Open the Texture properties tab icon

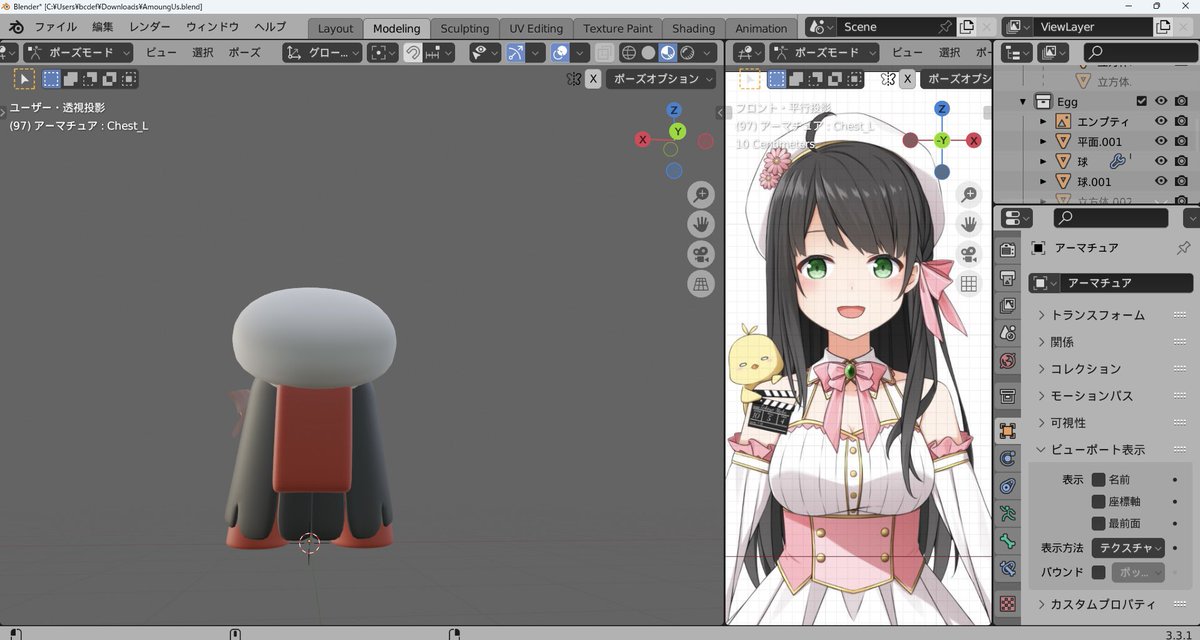click(x=1008, y=604)
